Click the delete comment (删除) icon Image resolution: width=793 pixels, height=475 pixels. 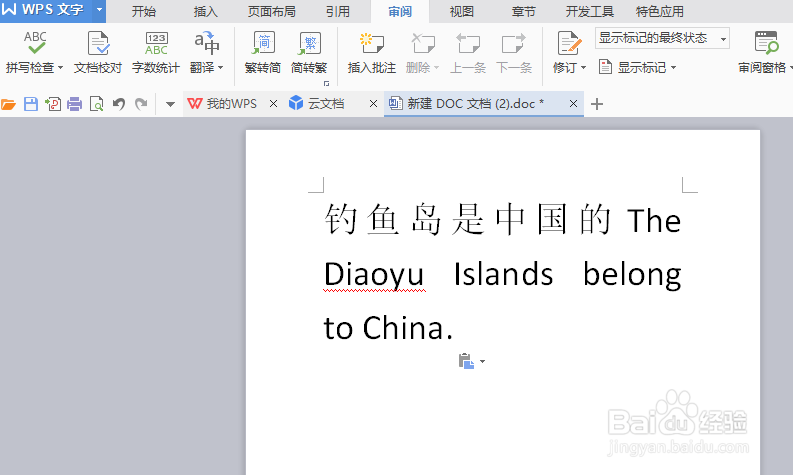coord(423,44)
